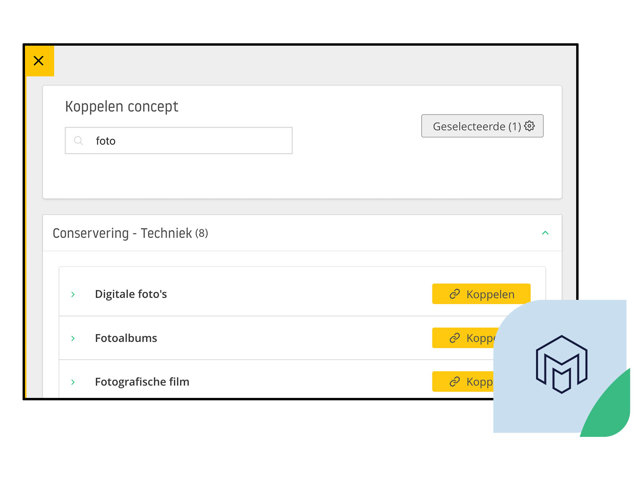Select the Fotoalbums concept name

(126, 338)
